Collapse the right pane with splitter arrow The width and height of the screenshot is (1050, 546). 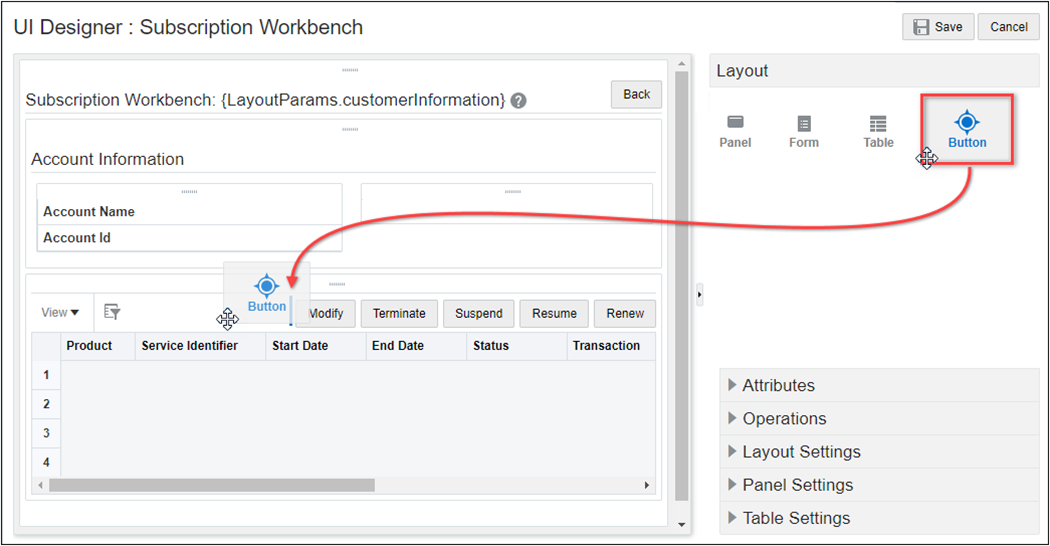pyautogui.click(x=699, y=295)
